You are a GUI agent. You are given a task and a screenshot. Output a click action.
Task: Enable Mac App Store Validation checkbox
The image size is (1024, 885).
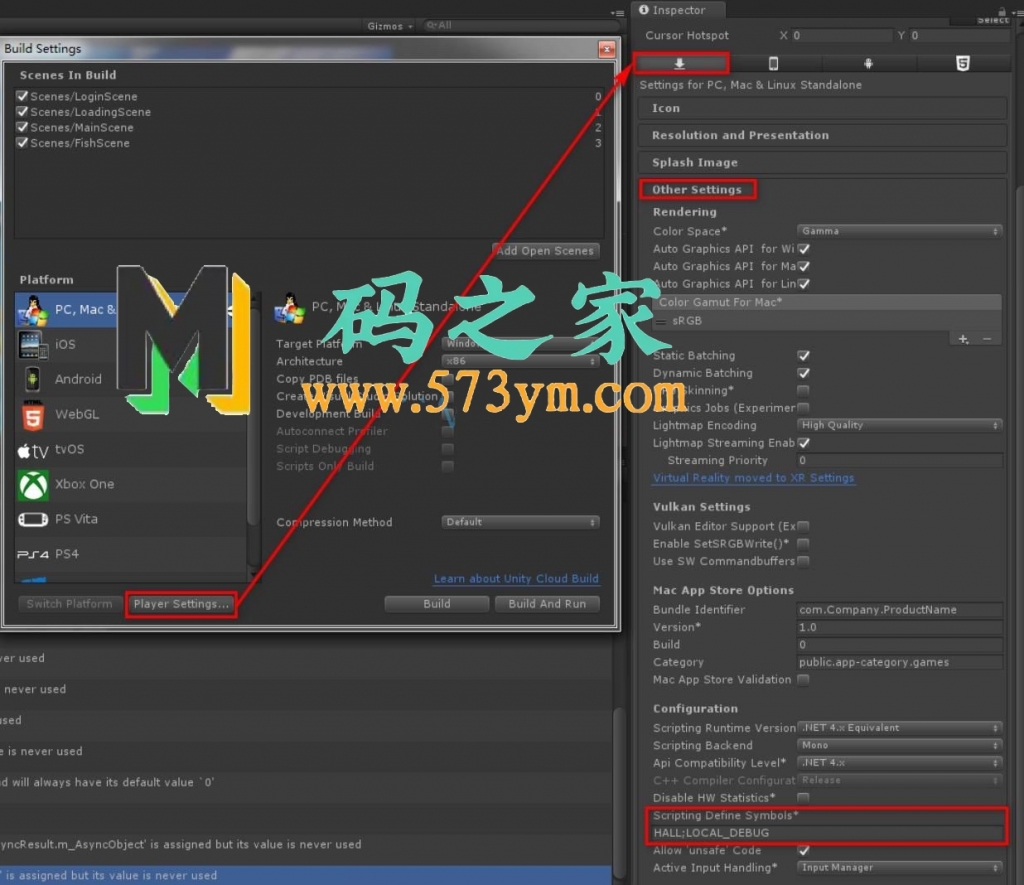(804, 680)
